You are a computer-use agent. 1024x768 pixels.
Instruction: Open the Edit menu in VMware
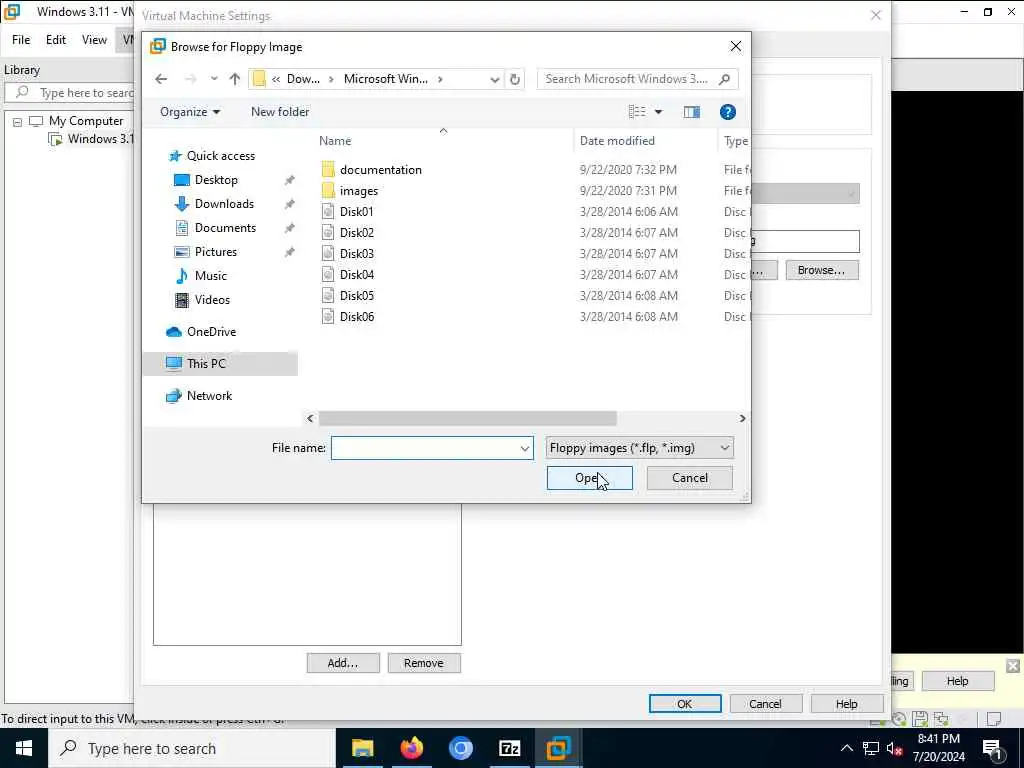(x=56, y=40)
